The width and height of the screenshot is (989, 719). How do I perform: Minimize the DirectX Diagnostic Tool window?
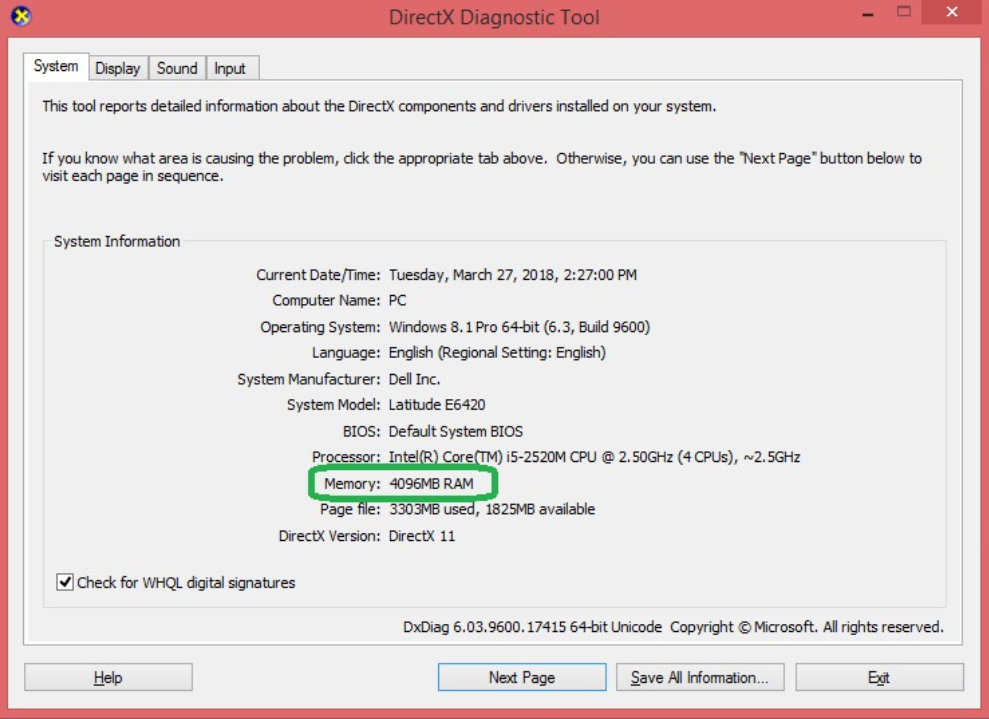(x=868, y=13)
